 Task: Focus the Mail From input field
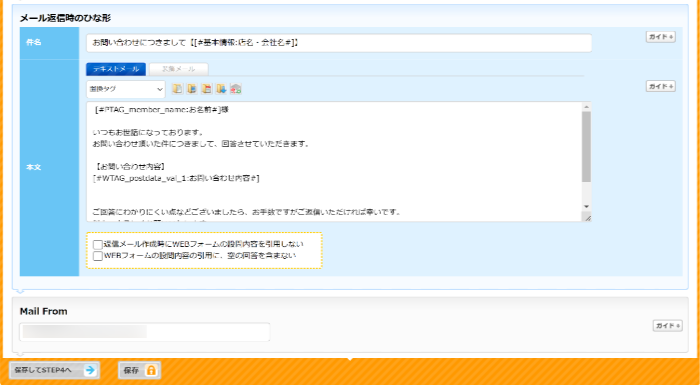145,332
